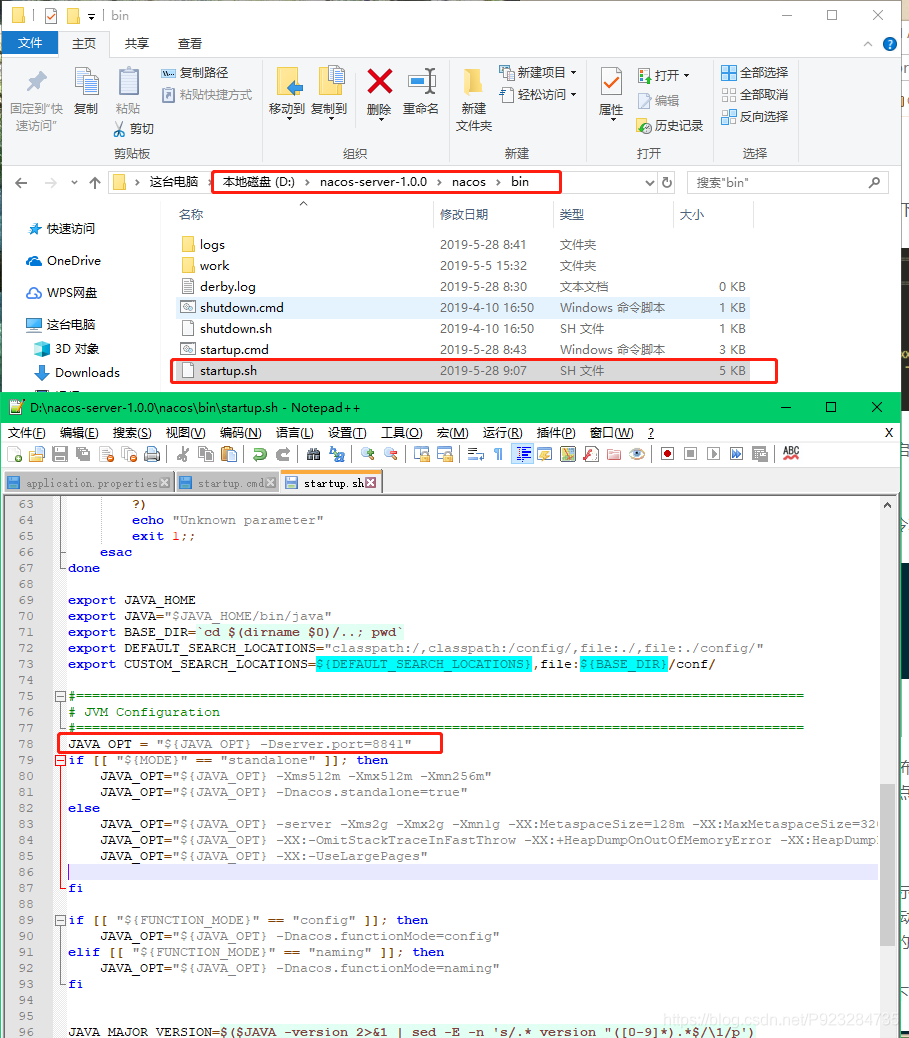Screen dimensions: 909x1038
Task: Open the 编码(N) menu in Notepad++
Action: (240, 433)
